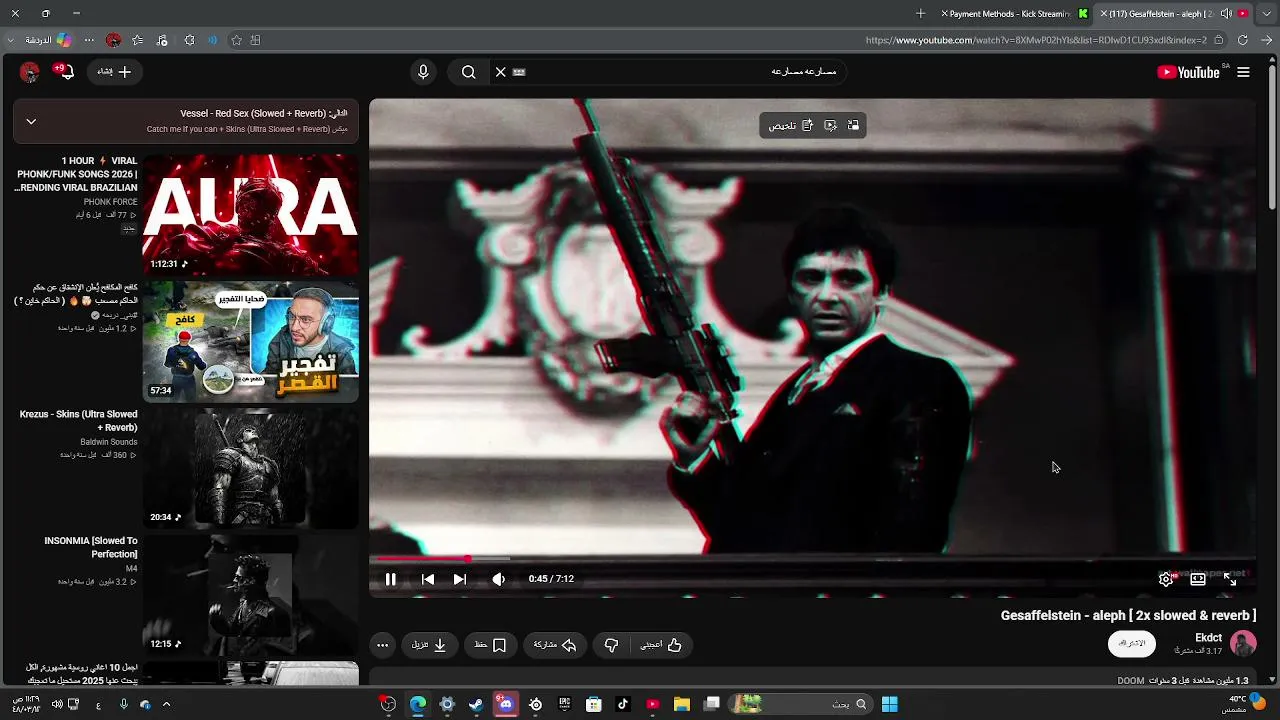Open the on-screen keyboard in search
Image resolution: width=1280 pixels, height=720 pixels.
pos(519,72)
